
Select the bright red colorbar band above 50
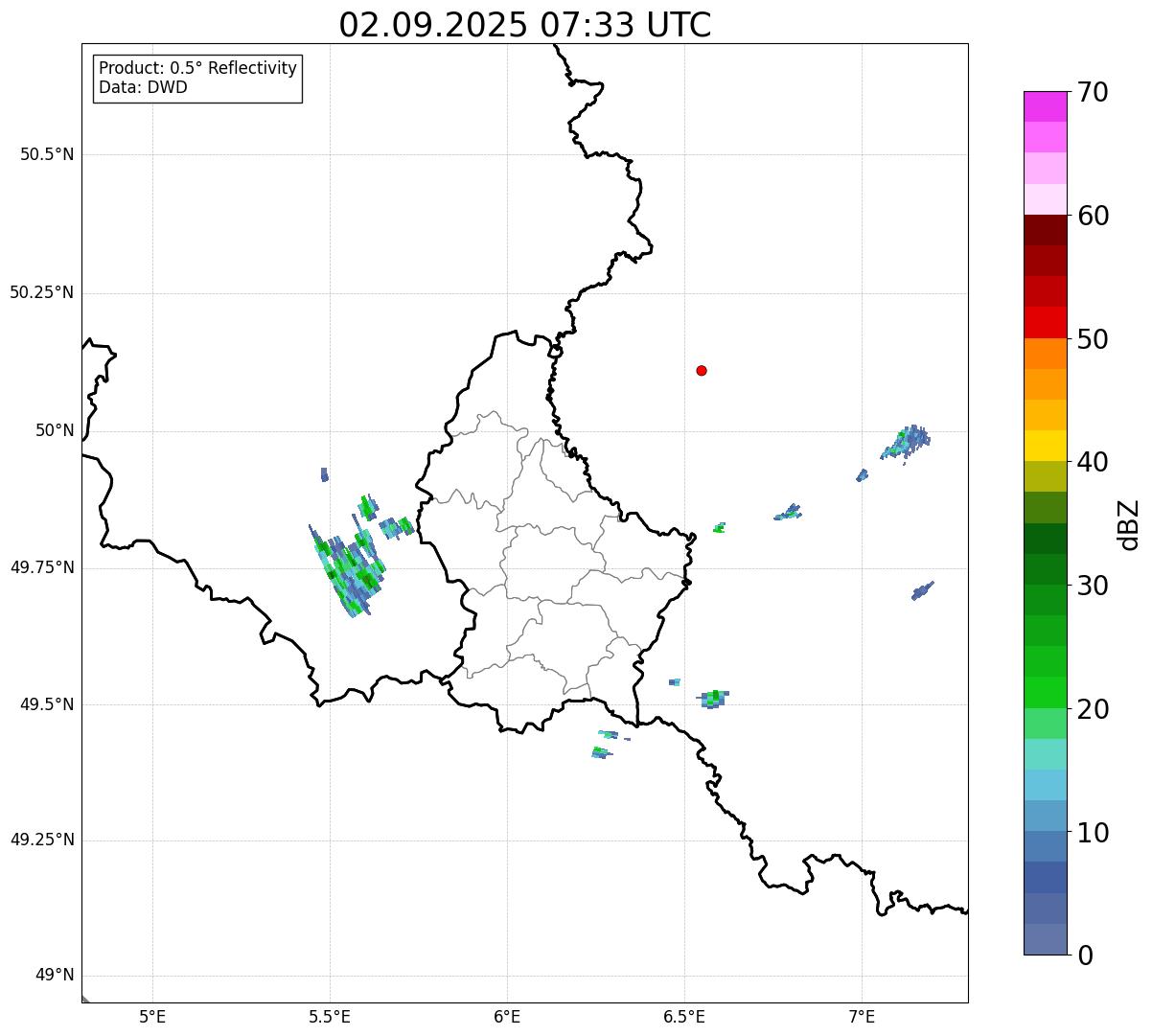(x=1045, y=322)
